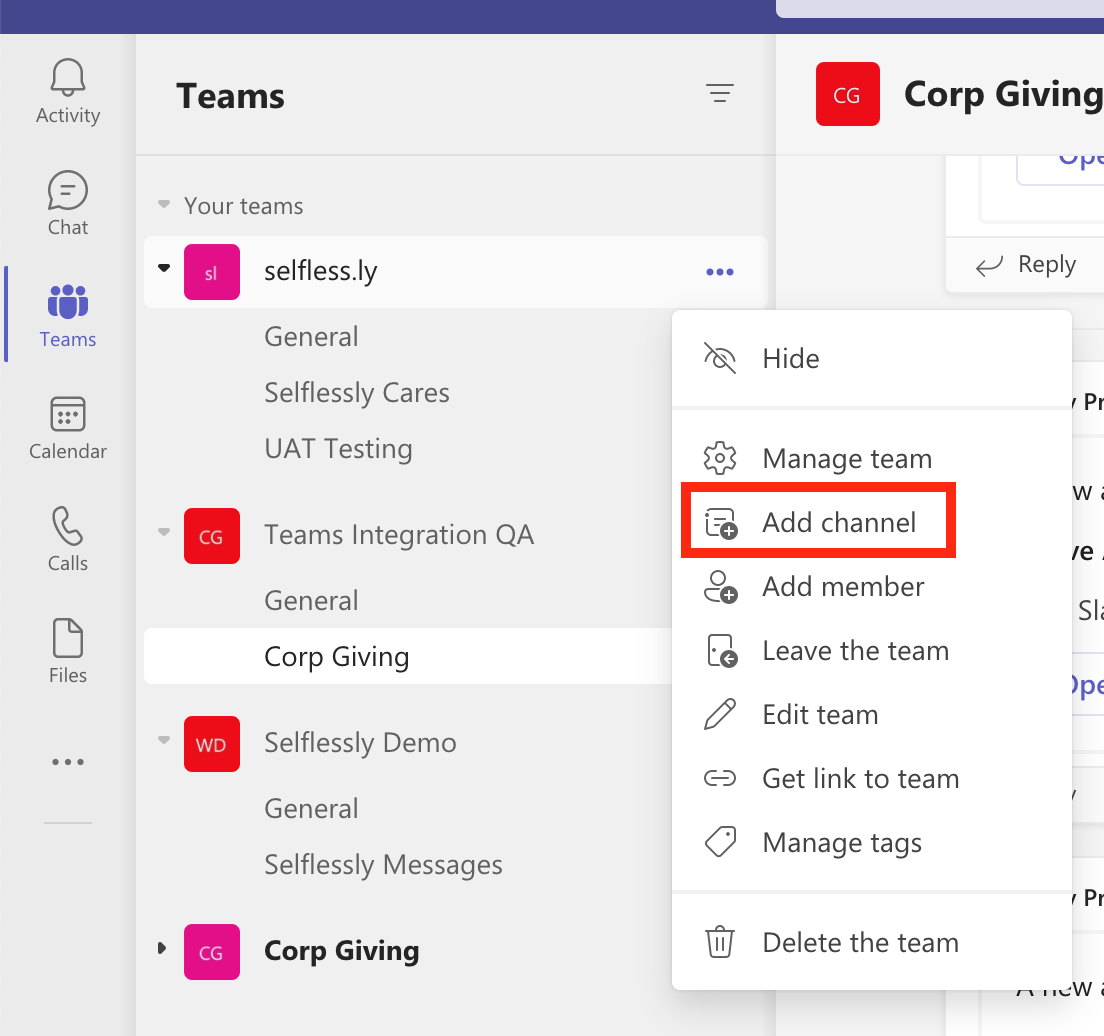
Task: Choose Leave the team entry
Action: pos(872,651)
